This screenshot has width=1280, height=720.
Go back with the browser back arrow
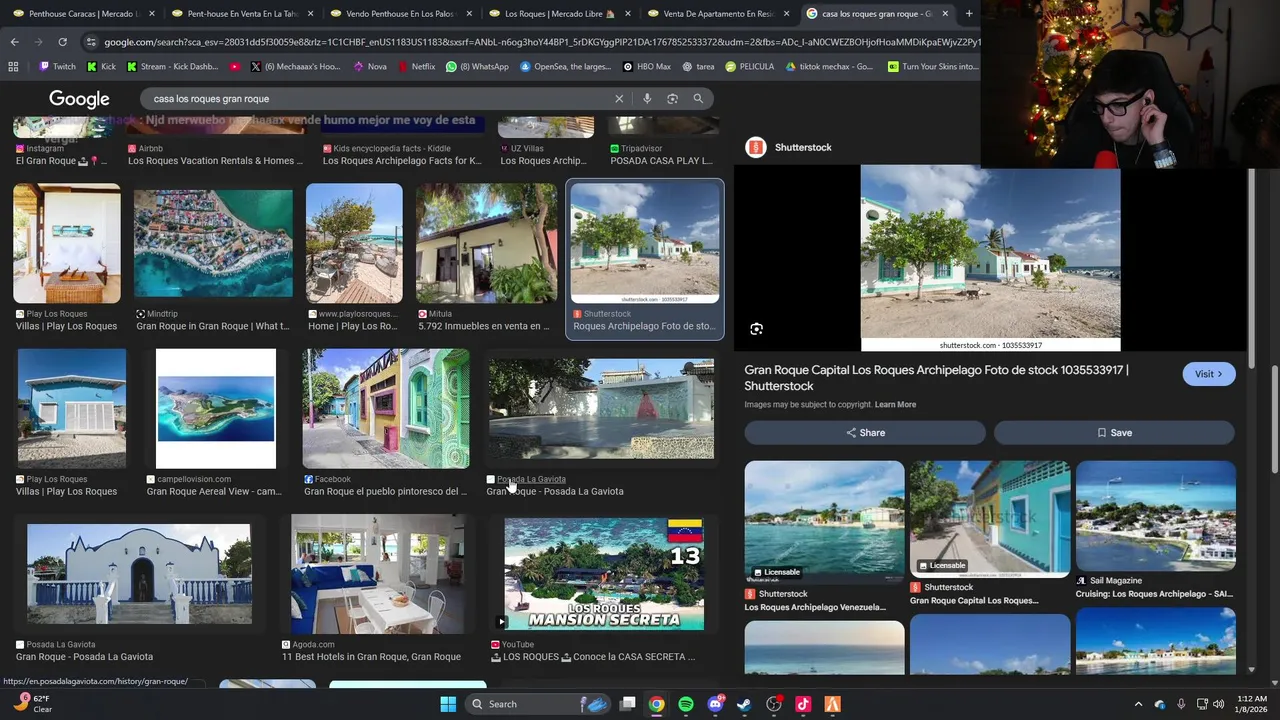pyautogui.click(x=14, y=42)
